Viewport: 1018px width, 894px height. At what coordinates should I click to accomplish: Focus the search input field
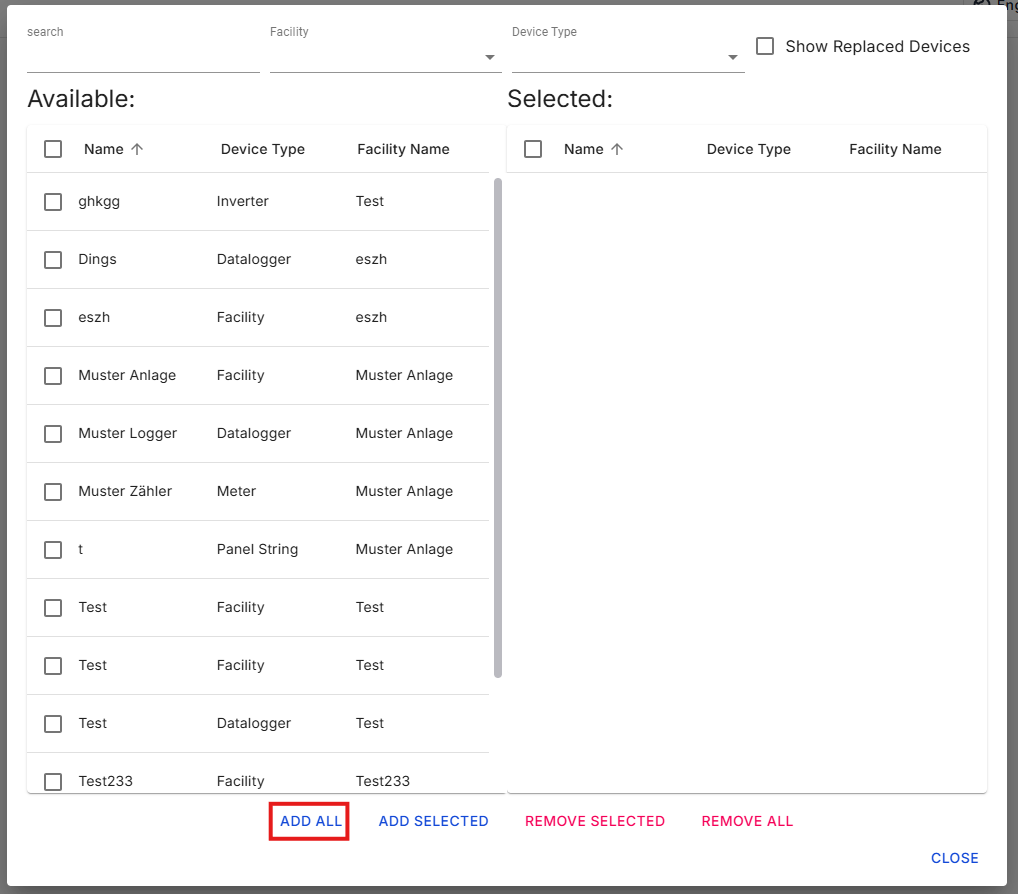tap(143, 57)
